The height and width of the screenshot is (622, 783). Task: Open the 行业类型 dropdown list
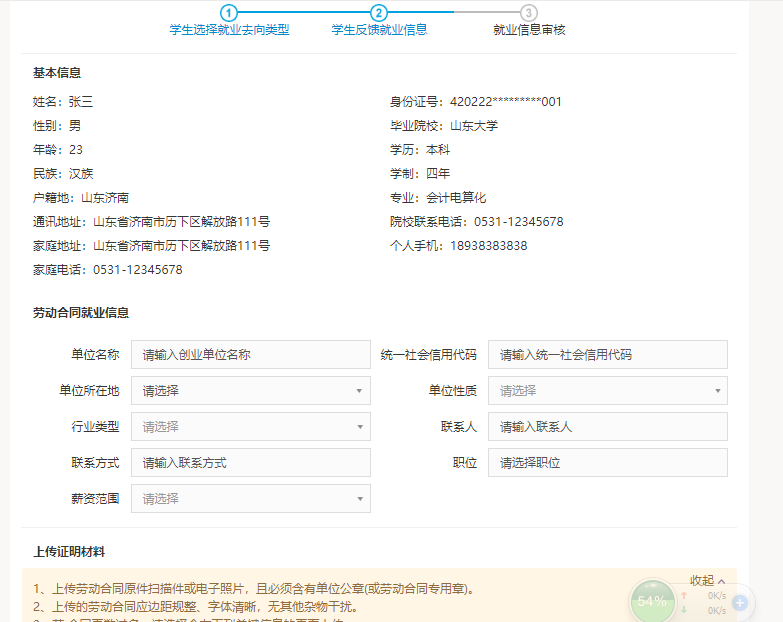click(x=250, y=427)
